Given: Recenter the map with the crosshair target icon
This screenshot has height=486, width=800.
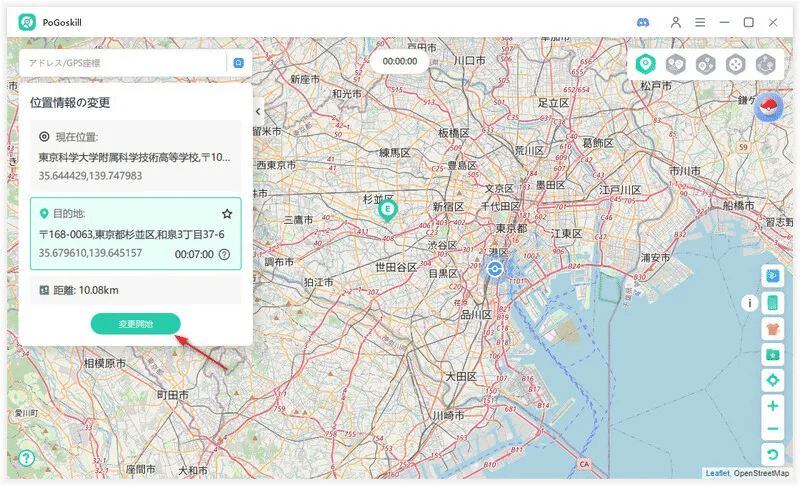Looking at the screenshot, I should (772, 380).
